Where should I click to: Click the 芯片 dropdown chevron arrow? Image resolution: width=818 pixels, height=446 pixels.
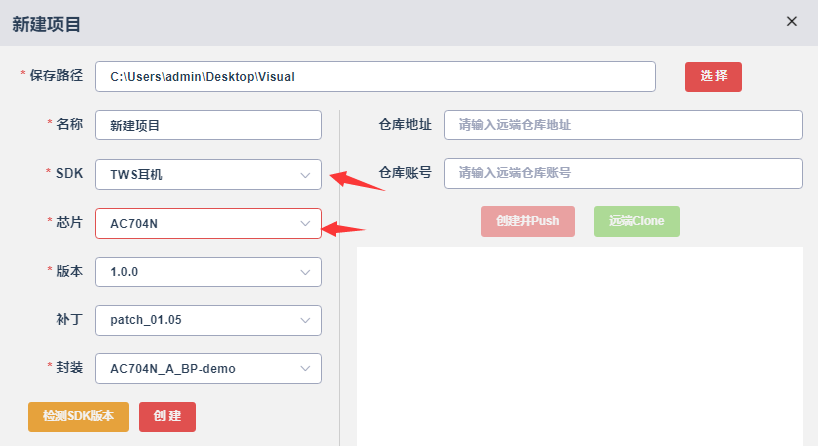click(305, 224)
